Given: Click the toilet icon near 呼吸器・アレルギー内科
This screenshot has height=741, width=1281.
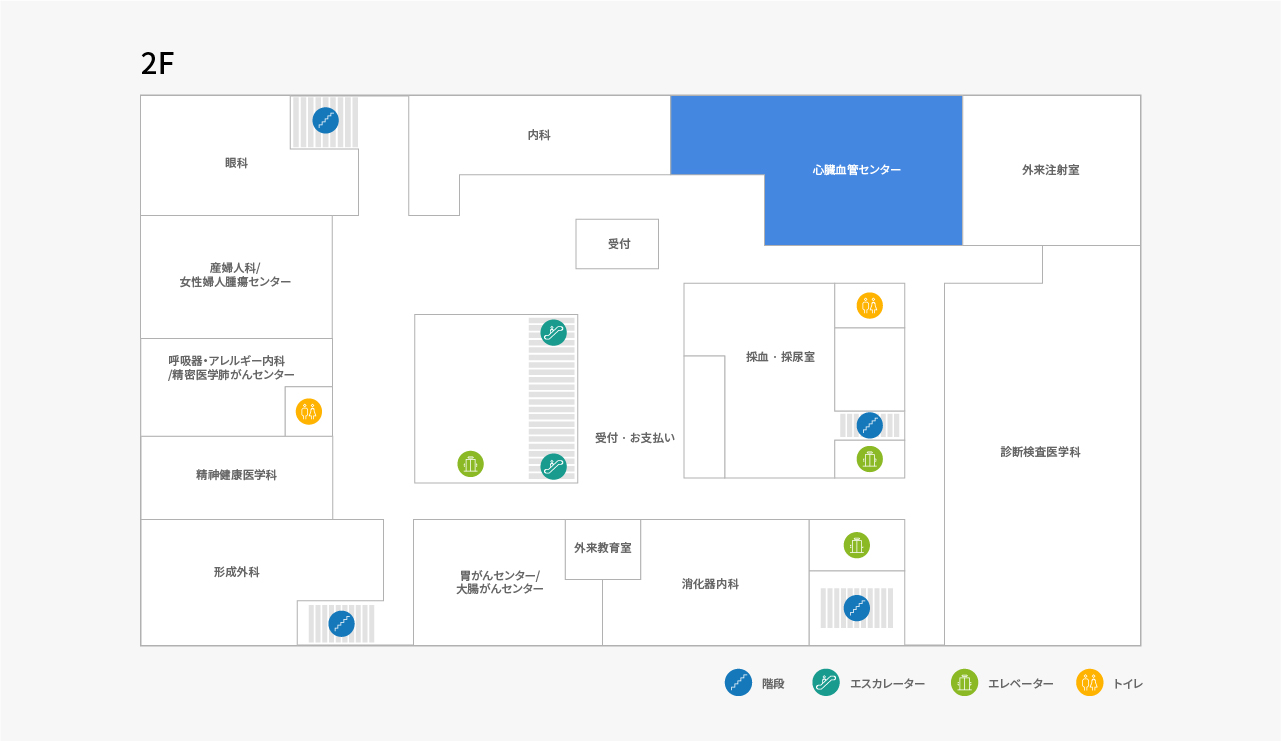Looking at the screenshot, I should (309, 411).
